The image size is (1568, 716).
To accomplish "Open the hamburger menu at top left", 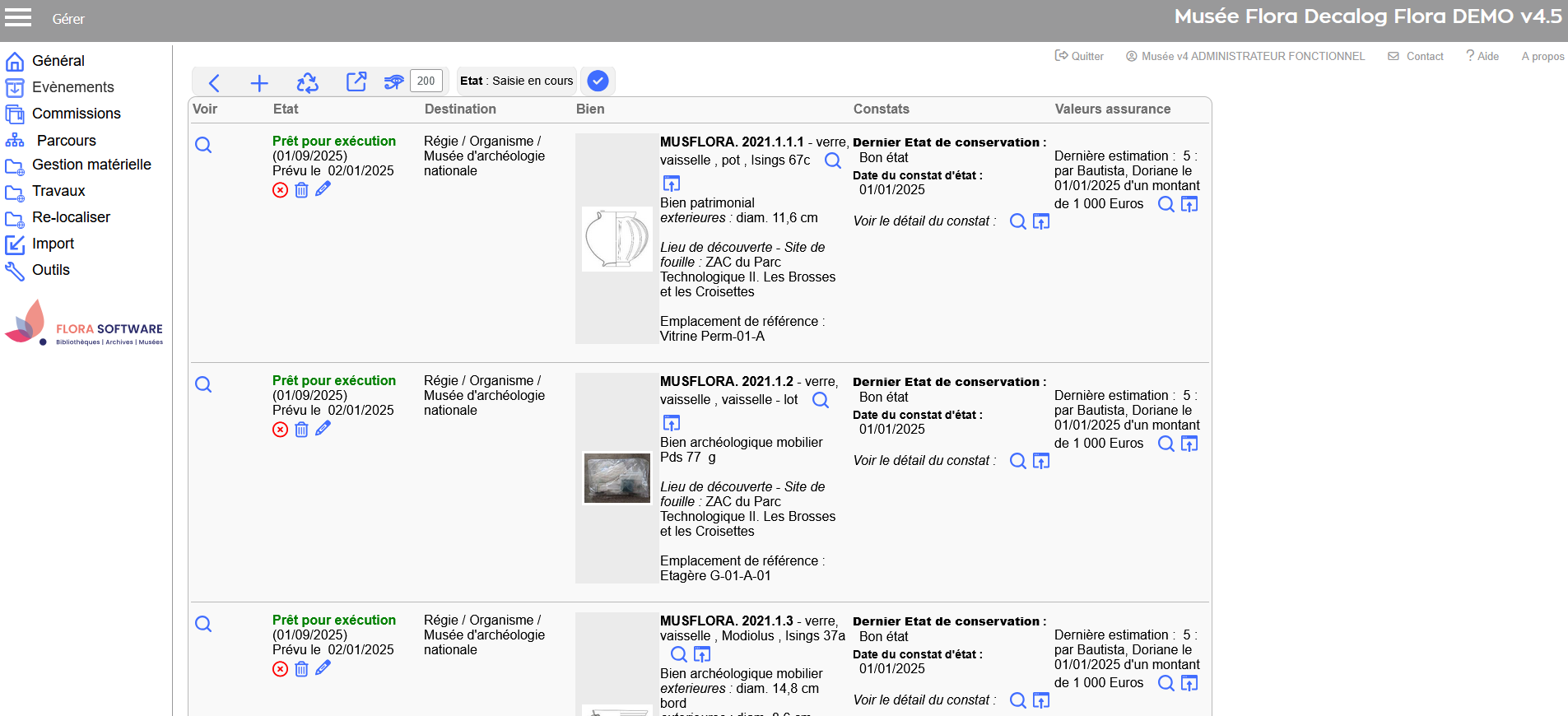I will click(18, 18).
